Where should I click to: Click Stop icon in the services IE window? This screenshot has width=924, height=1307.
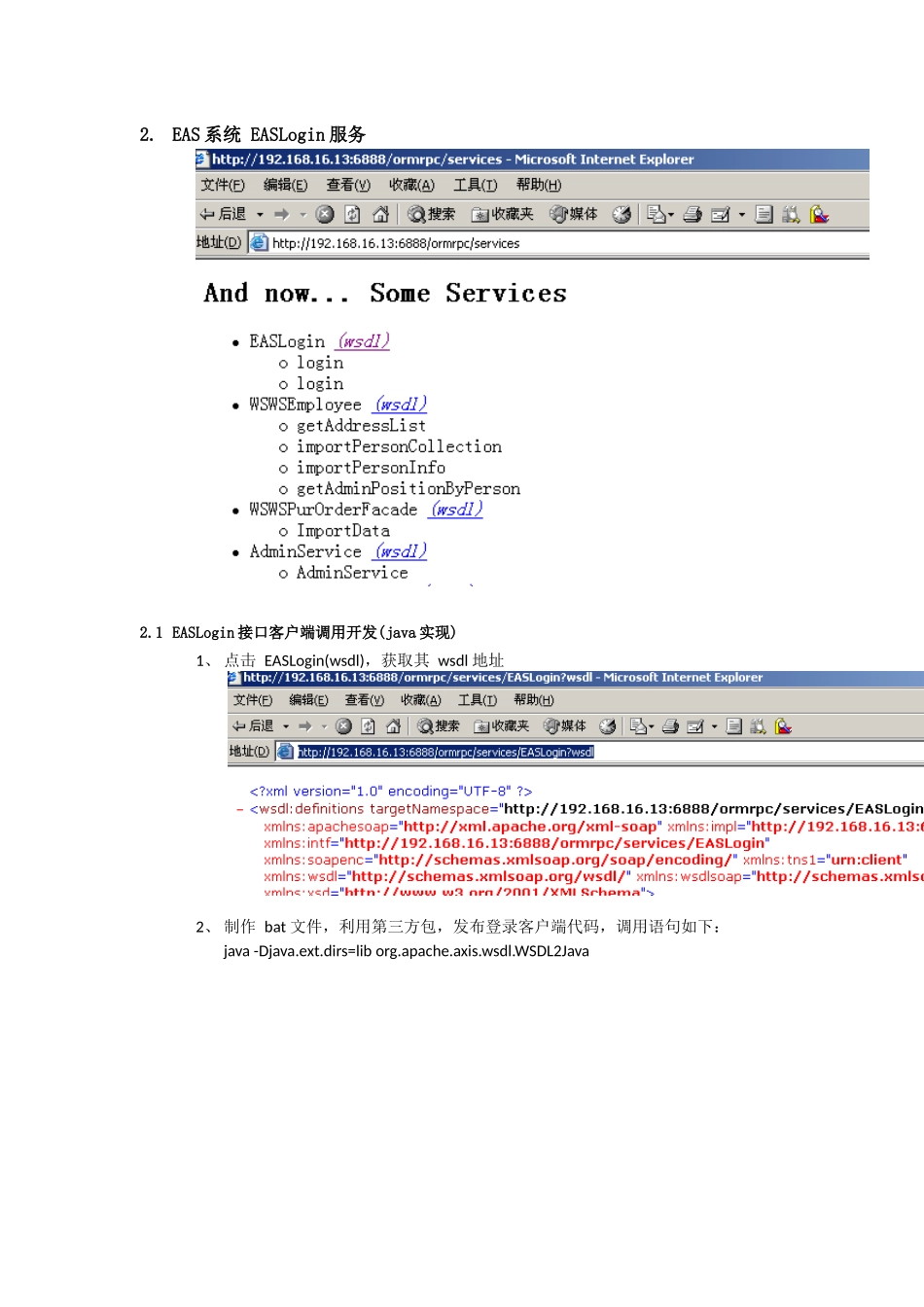click(x=325, y=214)
